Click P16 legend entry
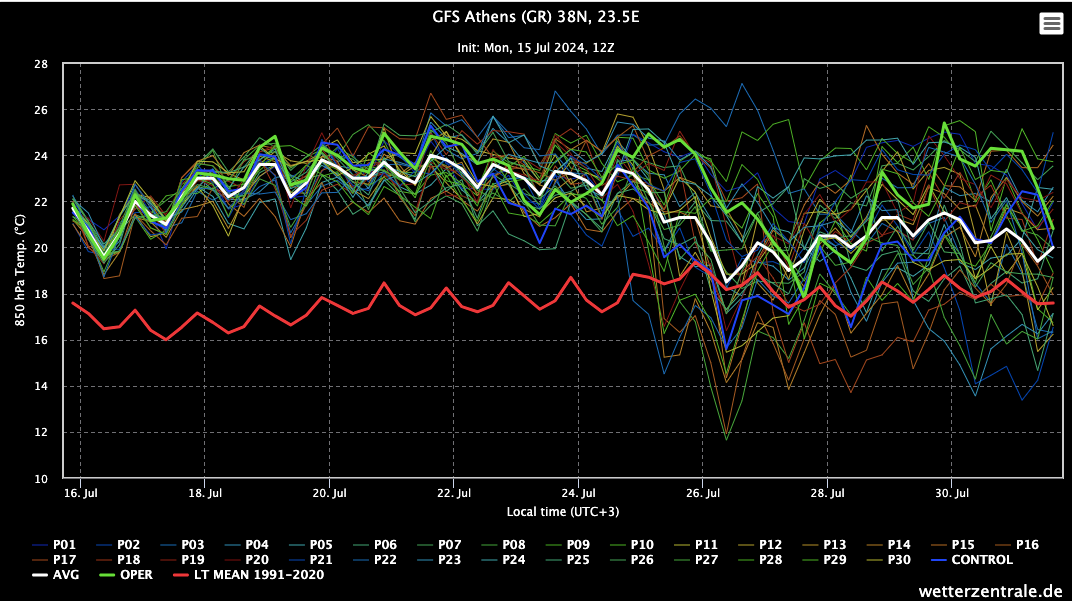Screen dimensions: 1072x601 click(x=1026, y=545)
